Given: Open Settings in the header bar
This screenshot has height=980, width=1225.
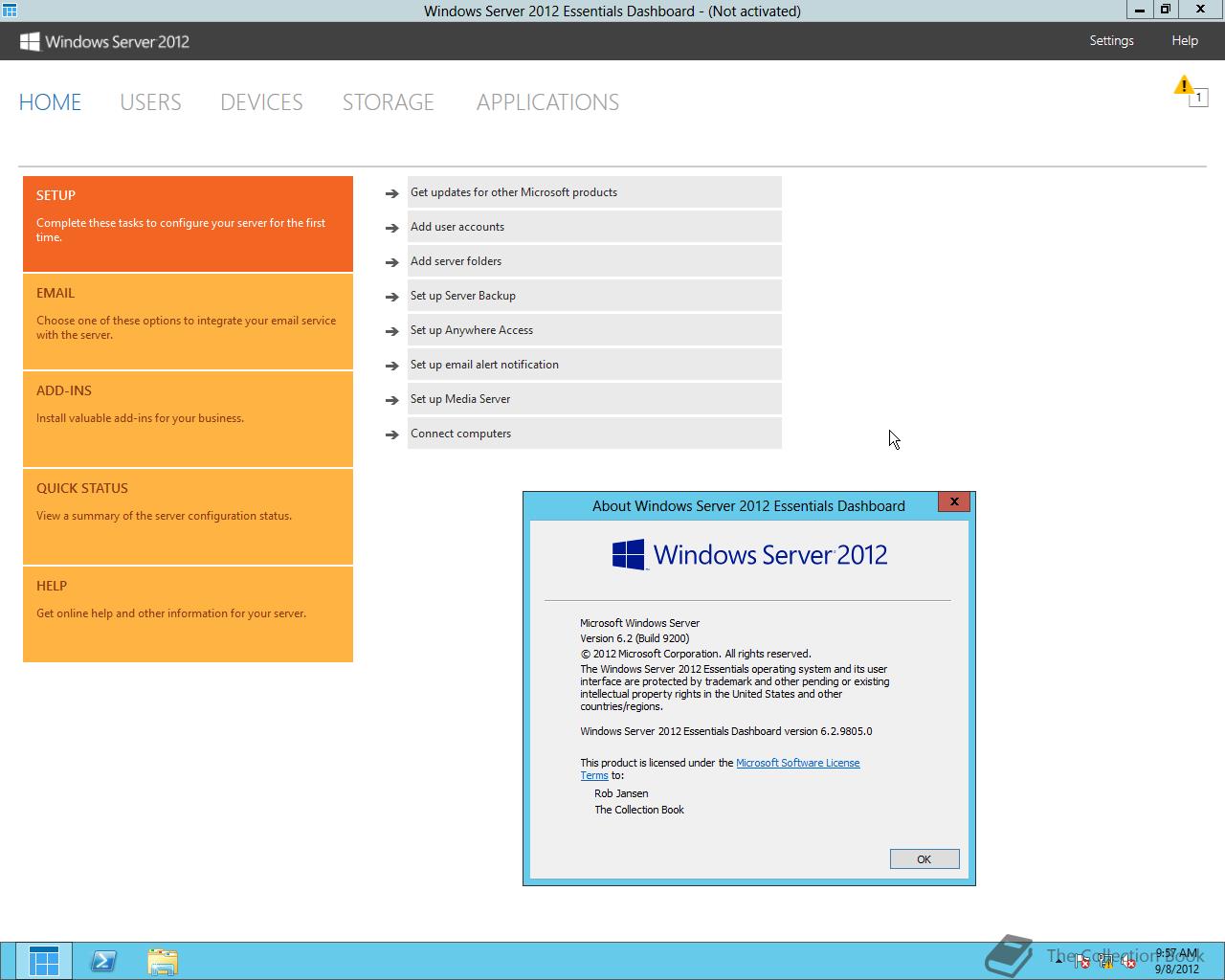Looking at the screenshot, I should click(1111, 40).
